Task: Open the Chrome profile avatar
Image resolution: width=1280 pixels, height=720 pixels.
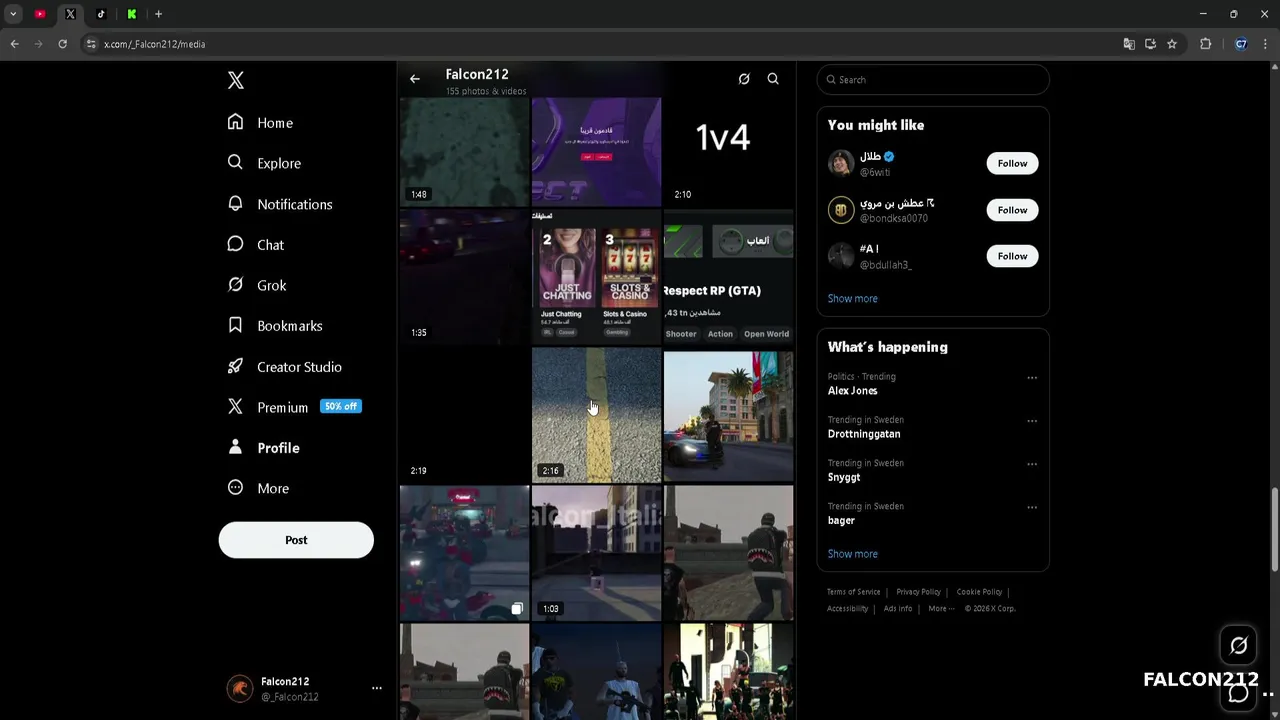Action: pyautogui.click(x=1241, y=44)
